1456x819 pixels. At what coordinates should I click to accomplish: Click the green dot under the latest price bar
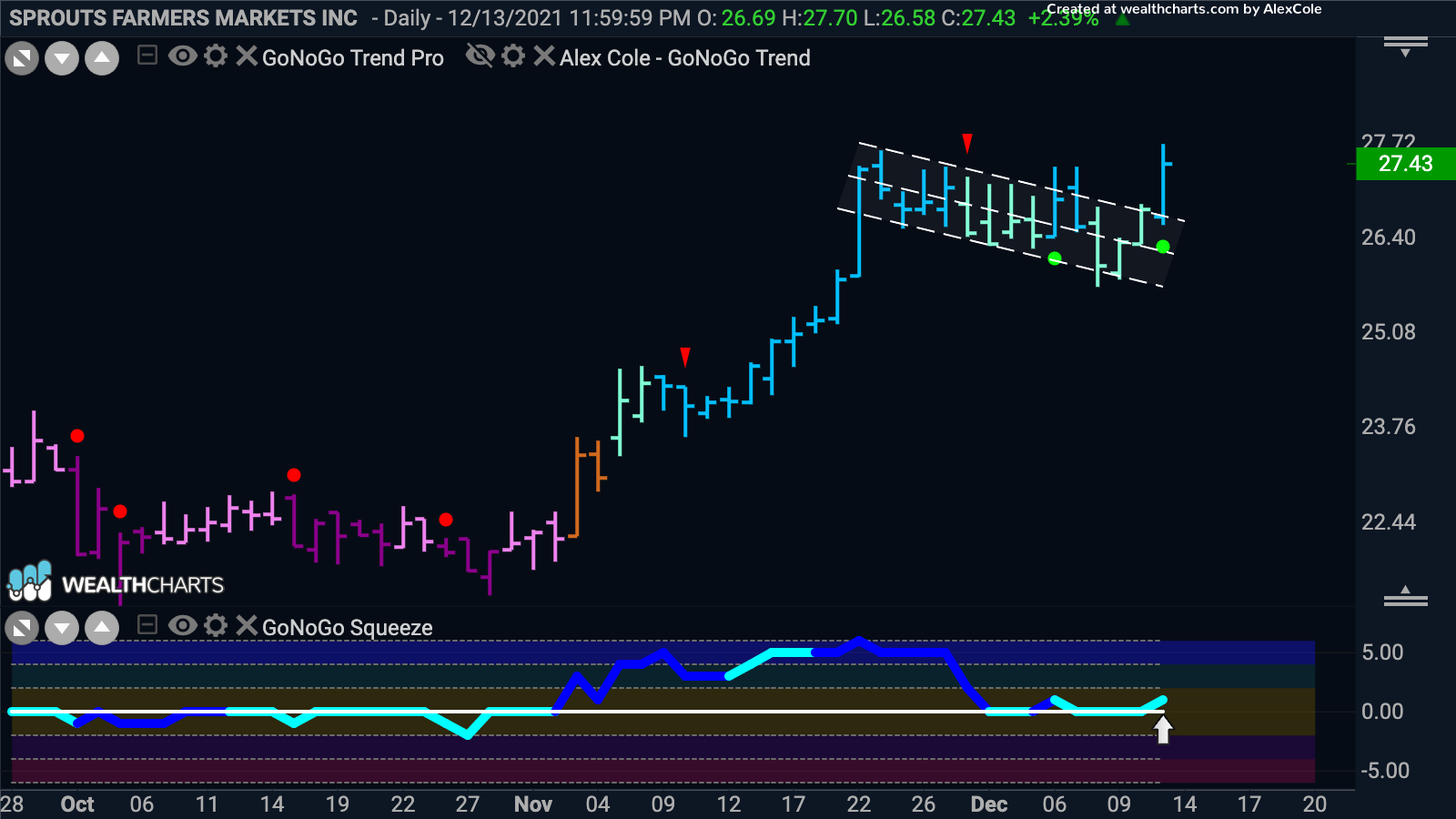[x=1163, y=247]
